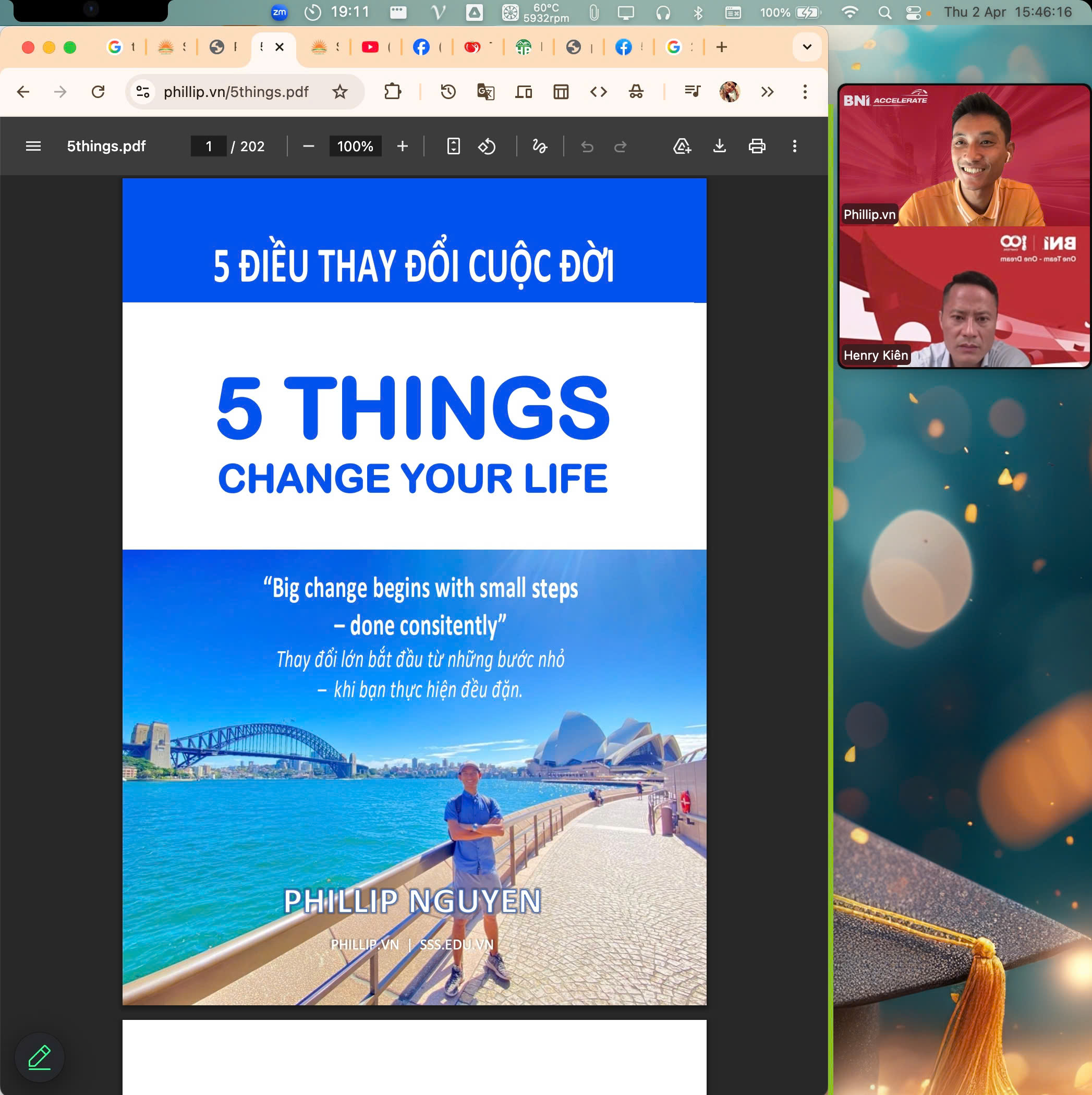Click the Chrome profile avatar

729,92
